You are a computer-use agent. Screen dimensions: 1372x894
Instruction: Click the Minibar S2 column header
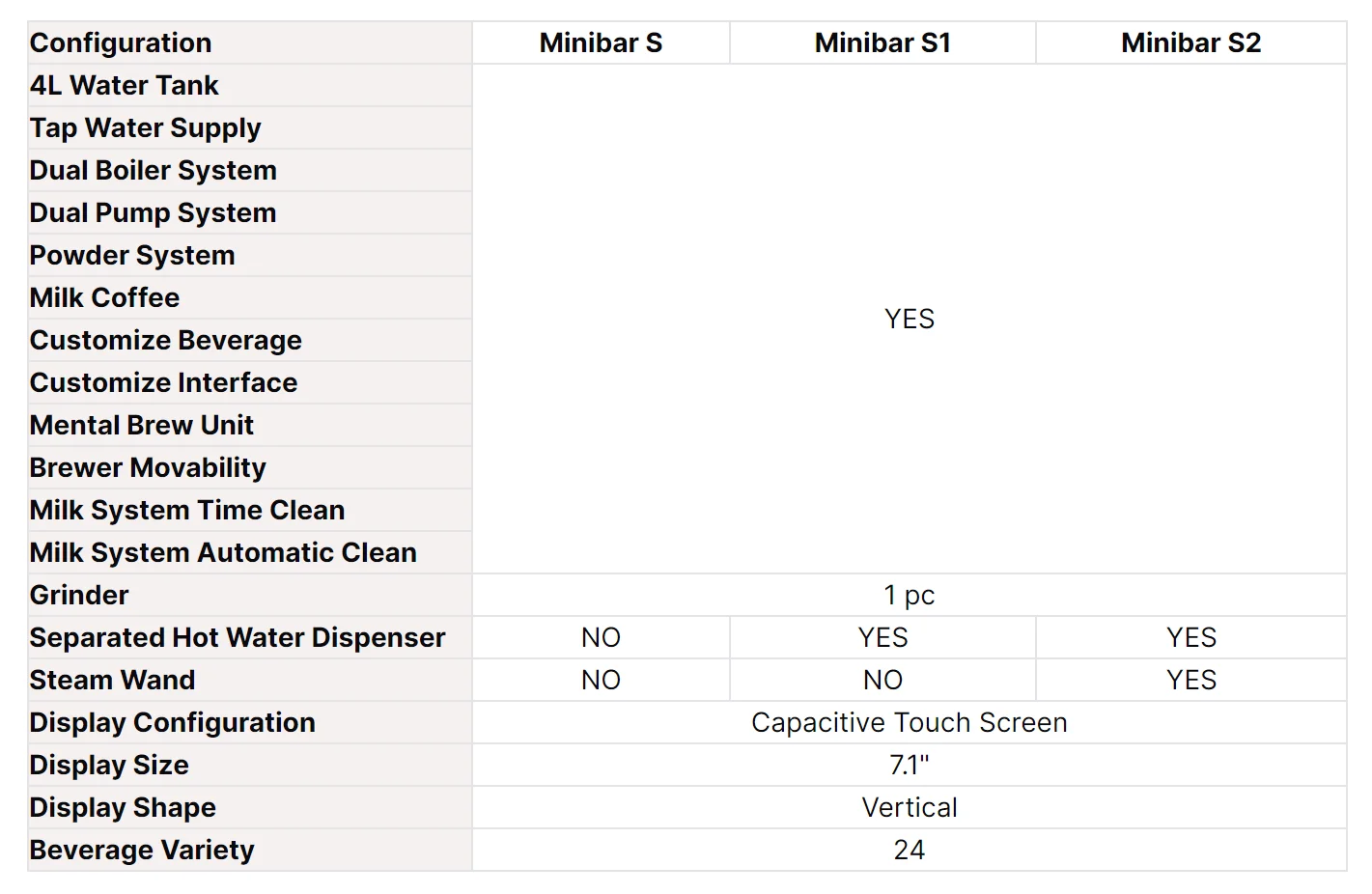click(x=1190, y=43)
